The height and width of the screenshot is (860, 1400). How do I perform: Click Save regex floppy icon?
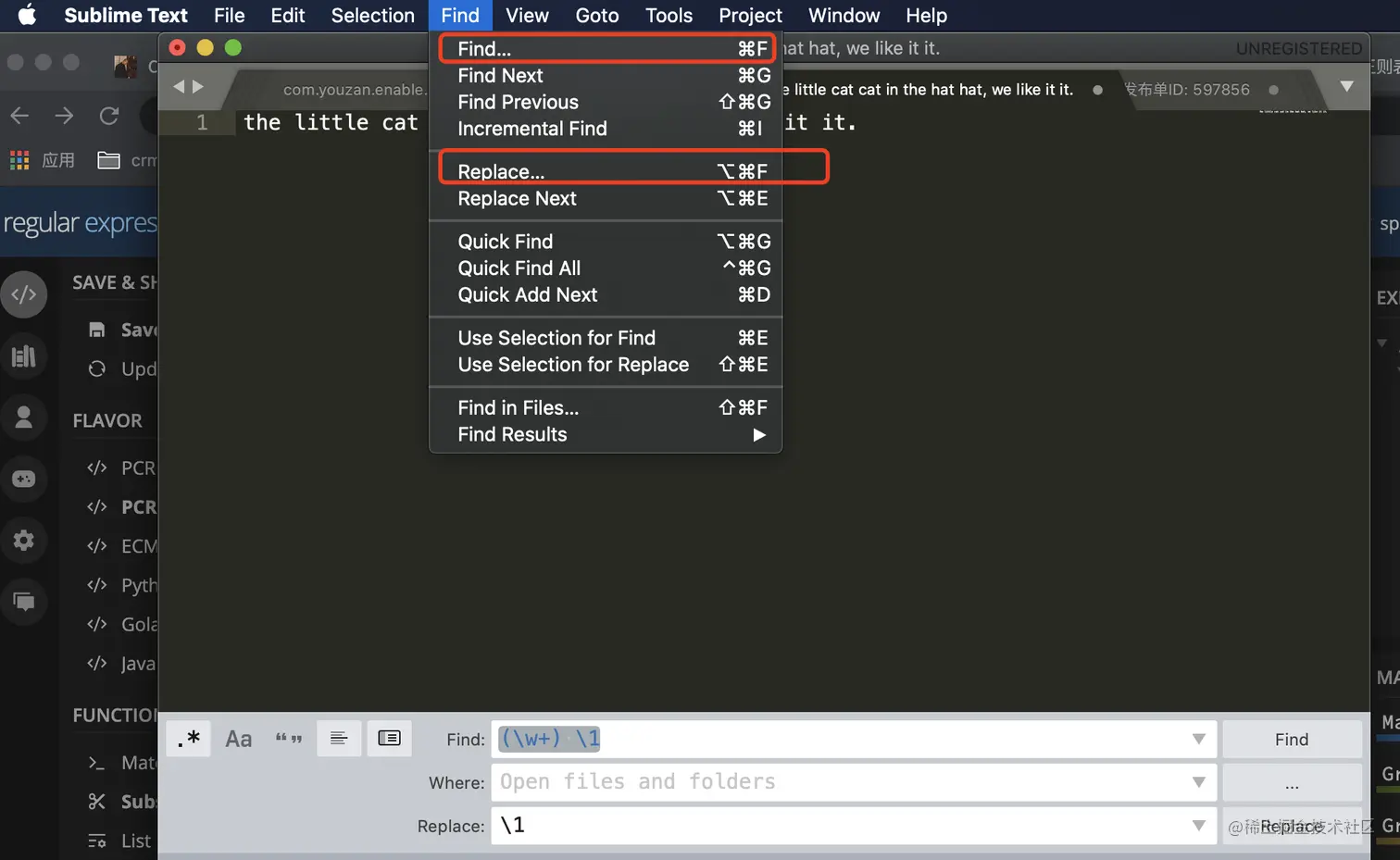[x=96, y=330]
